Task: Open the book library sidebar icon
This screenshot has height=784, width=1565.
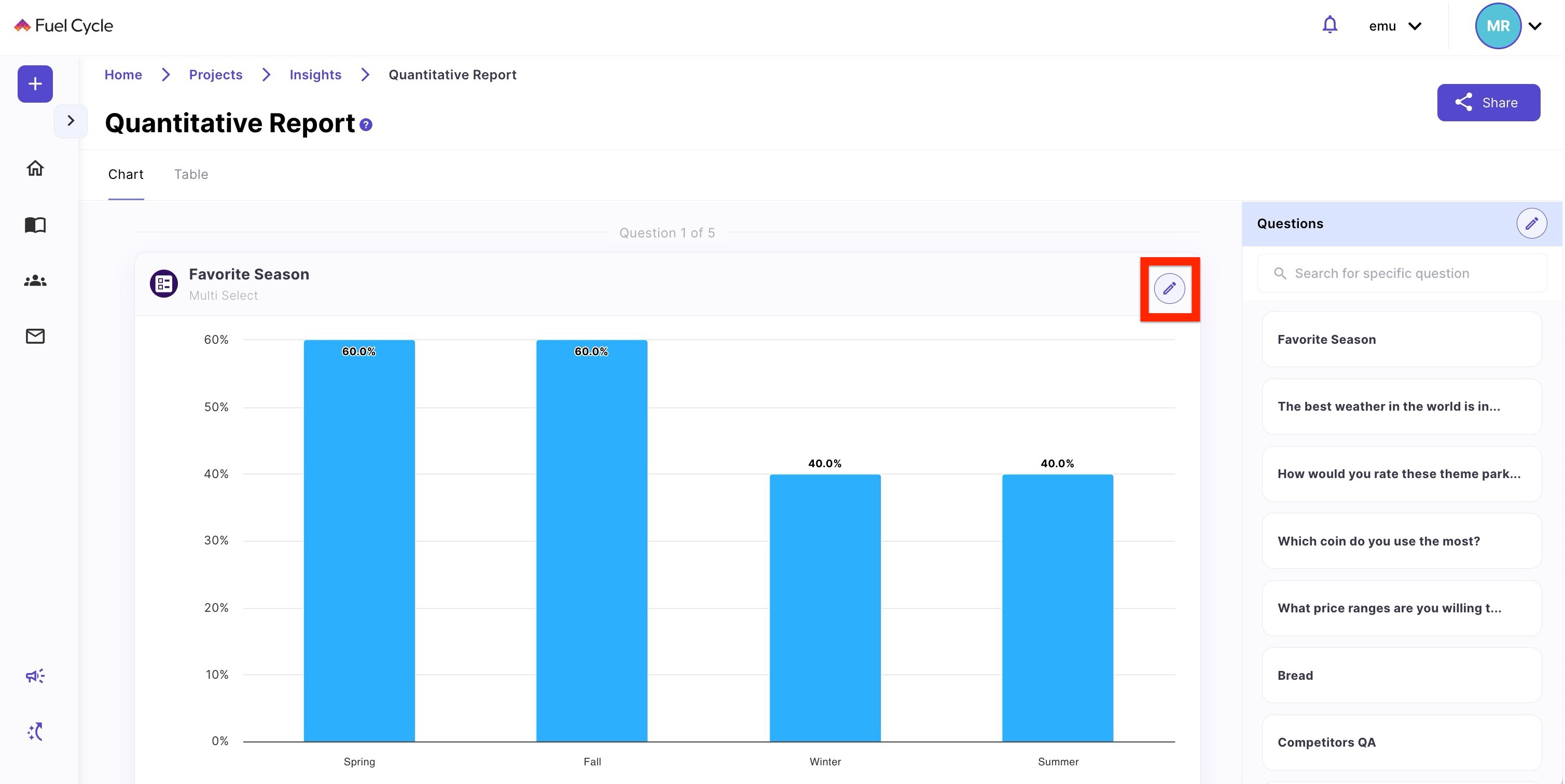Action: [35, 225]
